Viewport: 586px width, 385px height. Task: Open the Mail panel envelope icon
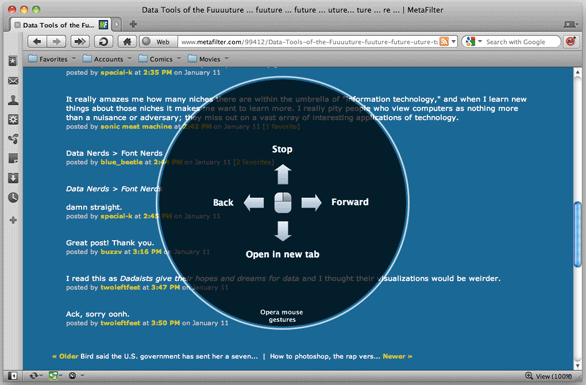click(x=13, y=81)
